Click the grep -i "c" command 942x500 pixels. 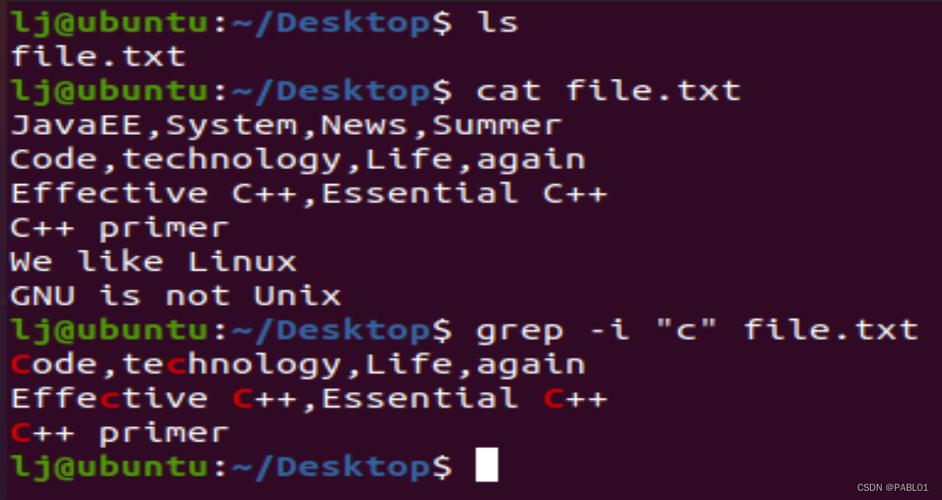(697, 331)
